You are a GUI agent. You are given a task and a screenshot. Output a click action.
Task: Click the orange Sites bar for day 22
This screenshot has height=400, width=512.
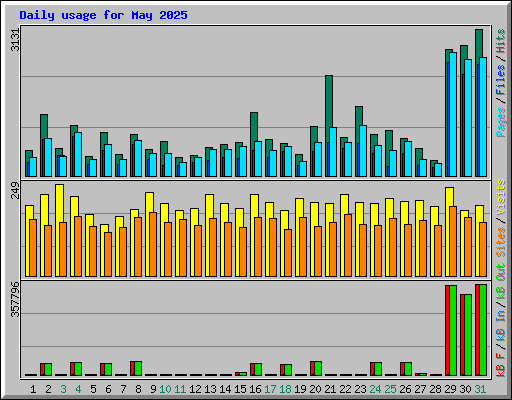(x=348, y=245)
